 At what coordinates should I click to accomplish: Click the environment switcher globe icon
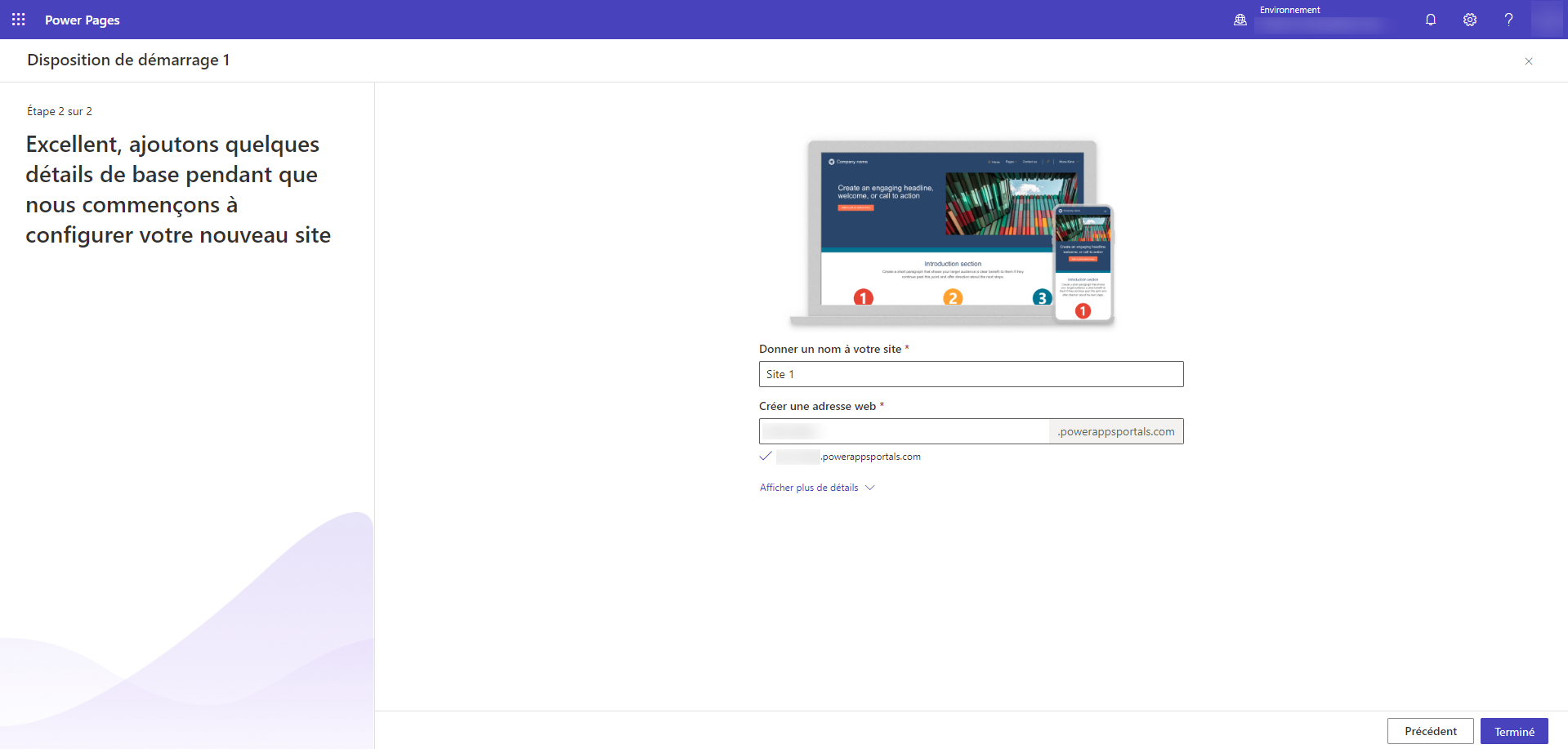[x=1239, y=20]
